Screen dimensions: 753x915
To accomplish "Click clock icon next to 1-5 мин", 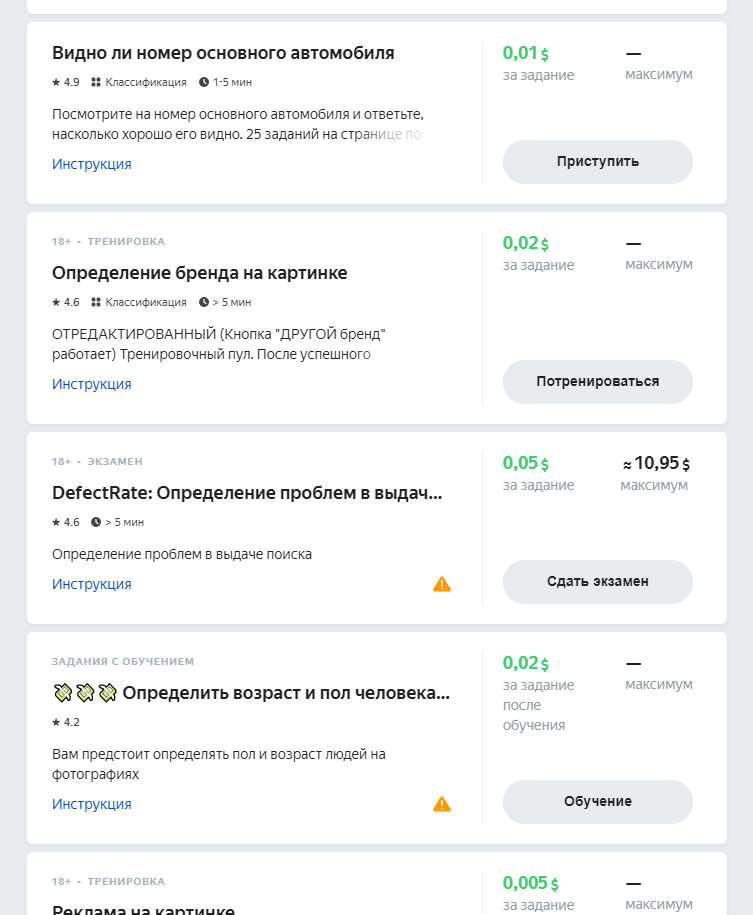I will [x=204, y=82].
